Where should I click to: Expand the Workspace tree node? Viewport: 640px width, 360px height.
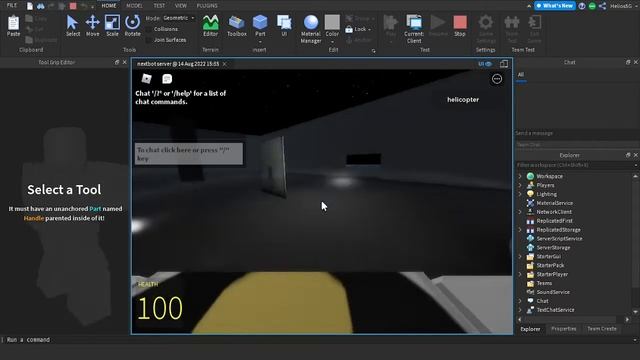520,176
